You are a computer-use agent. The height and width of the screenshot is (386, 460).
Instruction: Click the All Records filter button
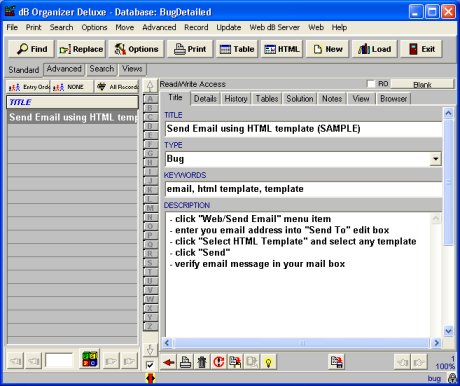point(117,87)
